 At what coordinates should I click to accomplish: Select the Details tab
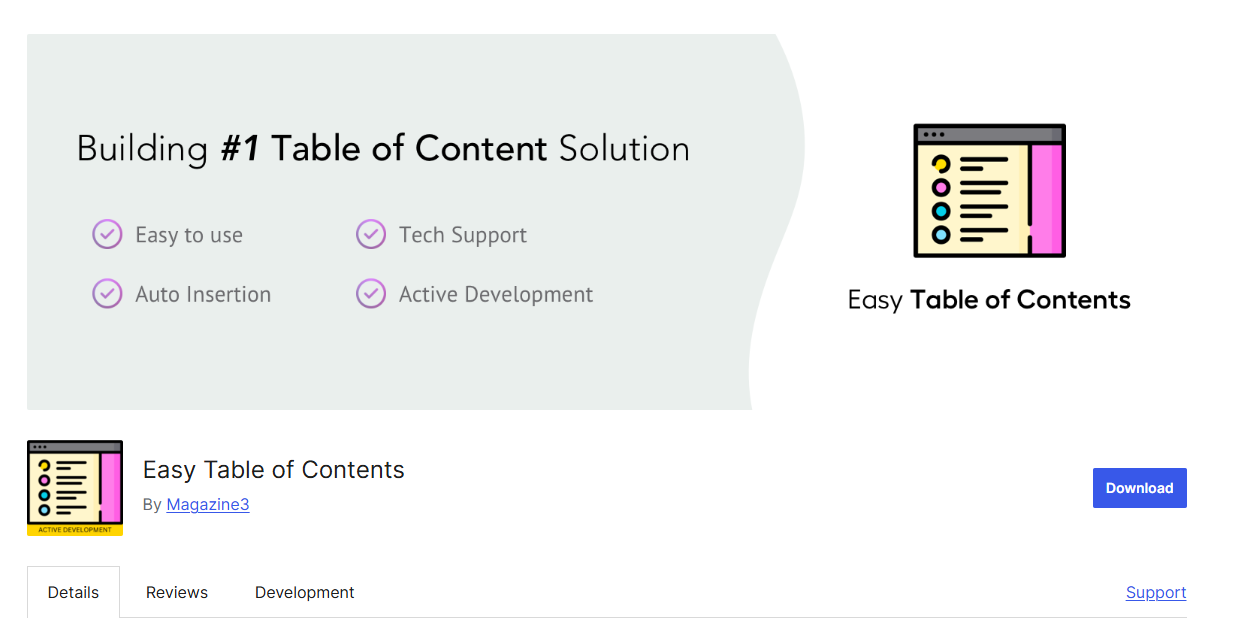pyautogui.click(x=73, y=592)
